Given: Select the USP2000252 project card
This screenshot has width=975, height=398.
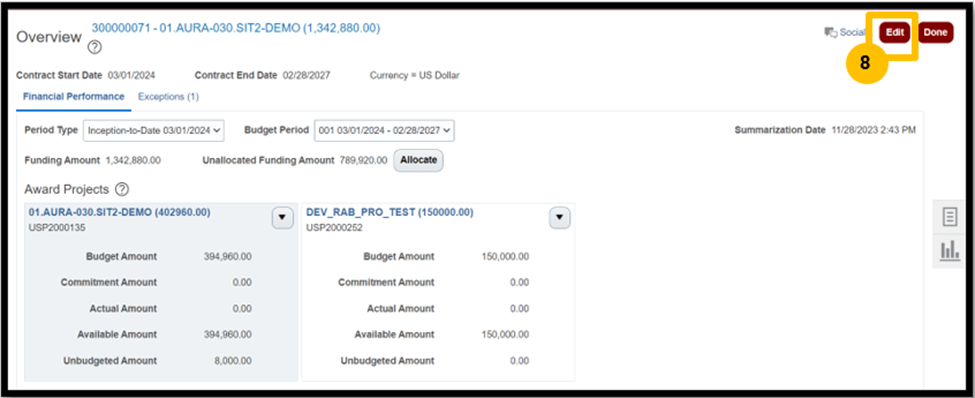Looking at the screenshot, I should click(438, 292).
